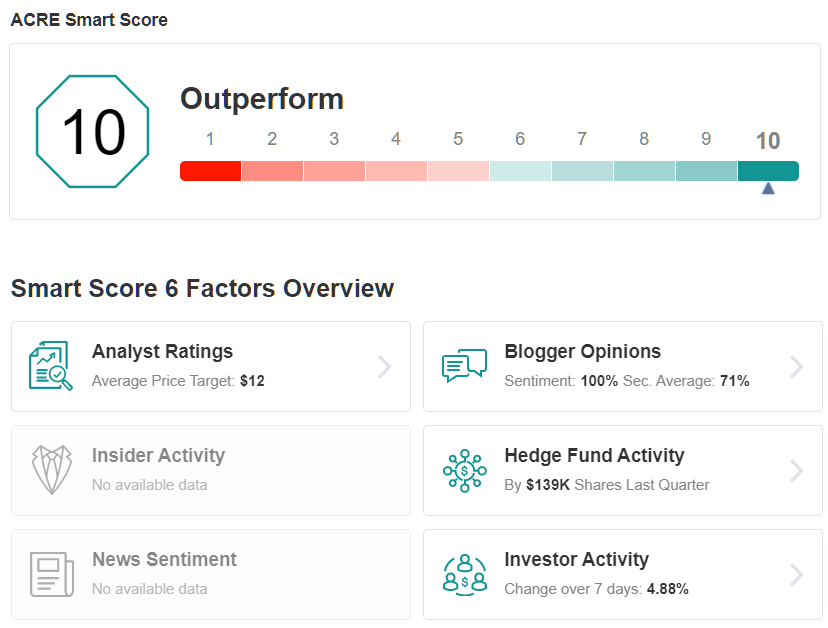
Task: Expand Blogger Opinions with its chevron arrow
Action: click(796, 367)
